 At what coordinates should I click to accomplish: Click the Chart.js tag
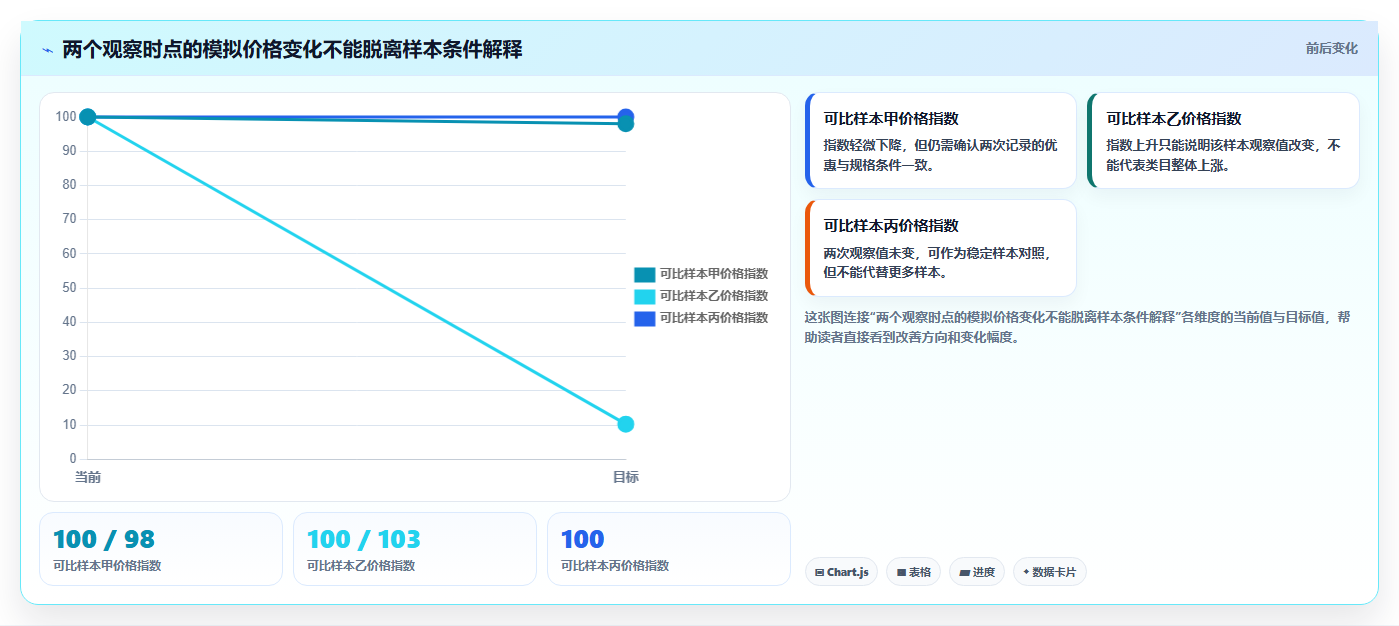pos(841,572)
